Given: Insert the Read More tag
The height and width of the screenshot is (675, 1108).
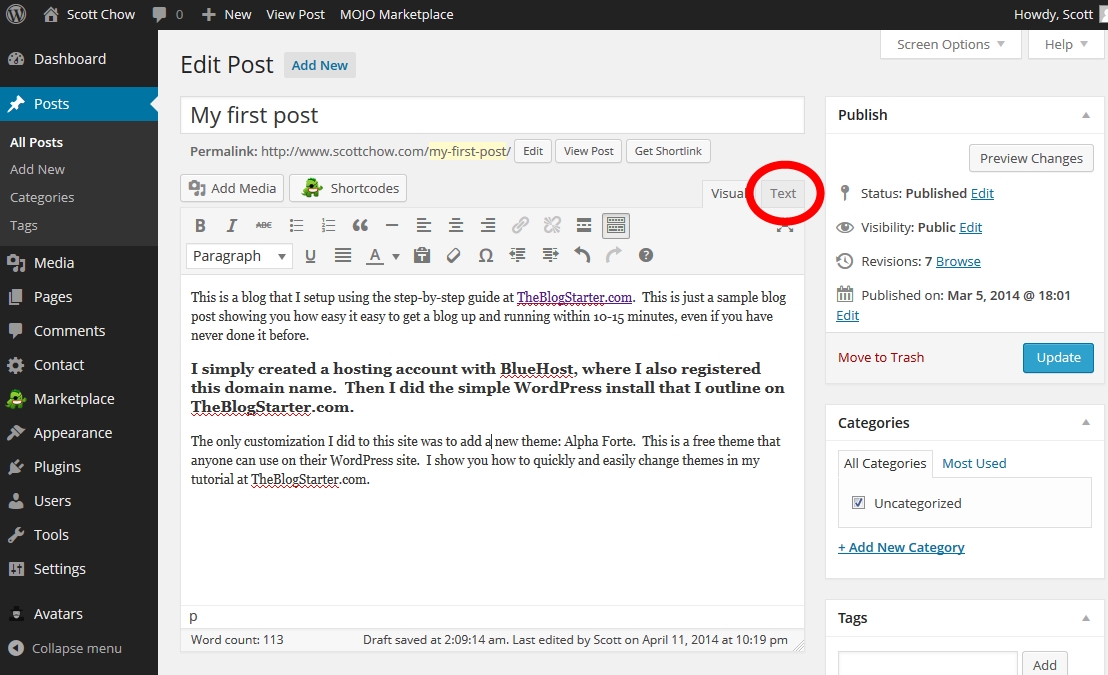Looking at the screenshot, I should 583,225.
